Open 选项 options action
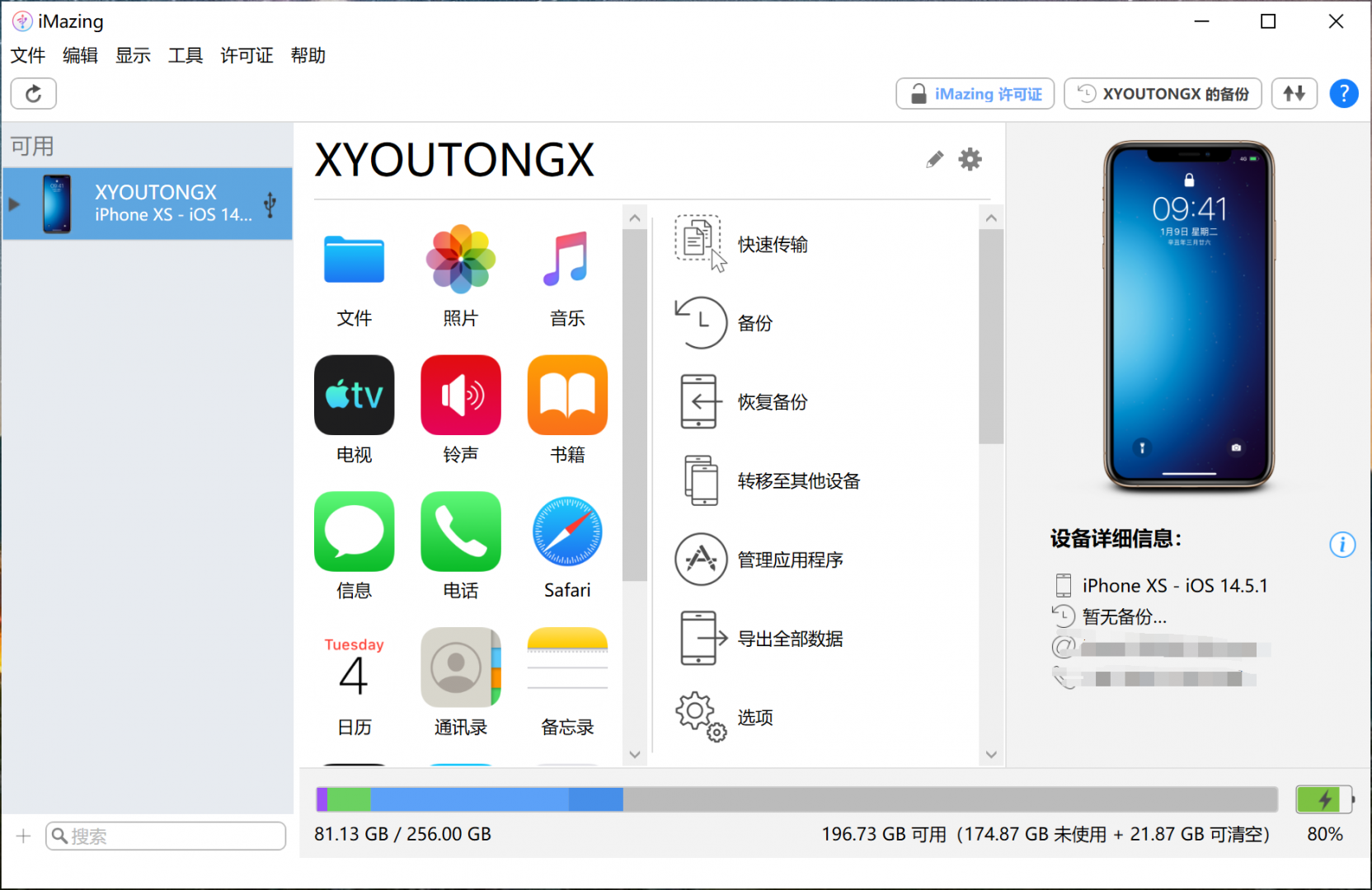 (724, 717)
